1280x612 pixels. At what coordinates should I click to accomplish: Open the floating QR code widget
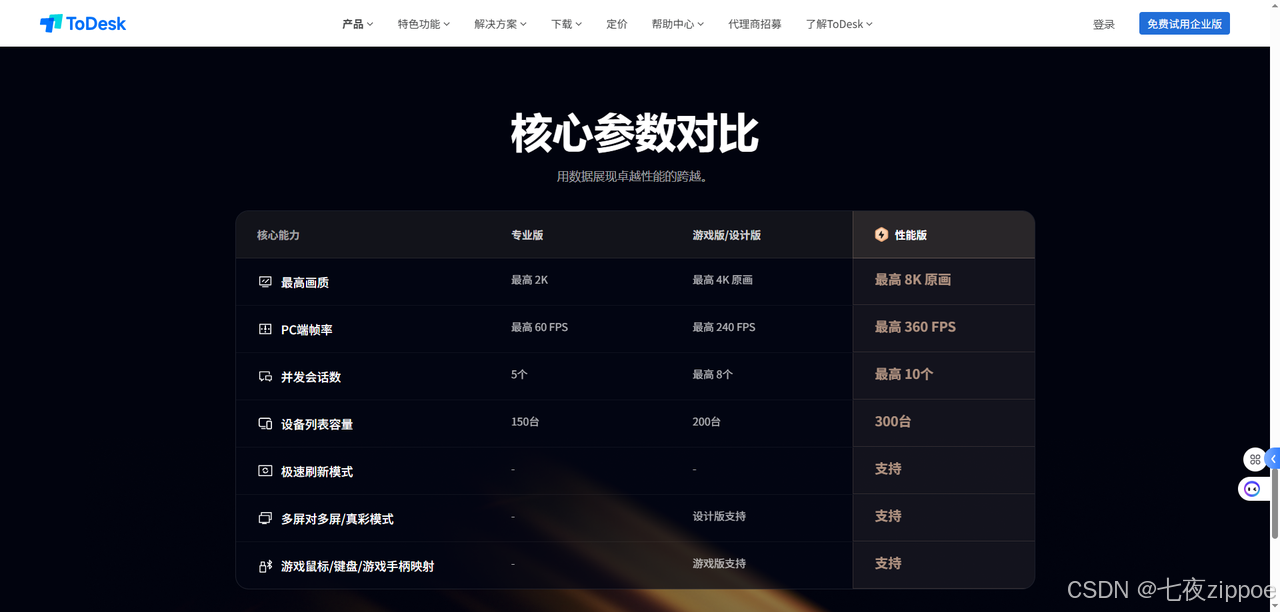[x=1255, y=459]
